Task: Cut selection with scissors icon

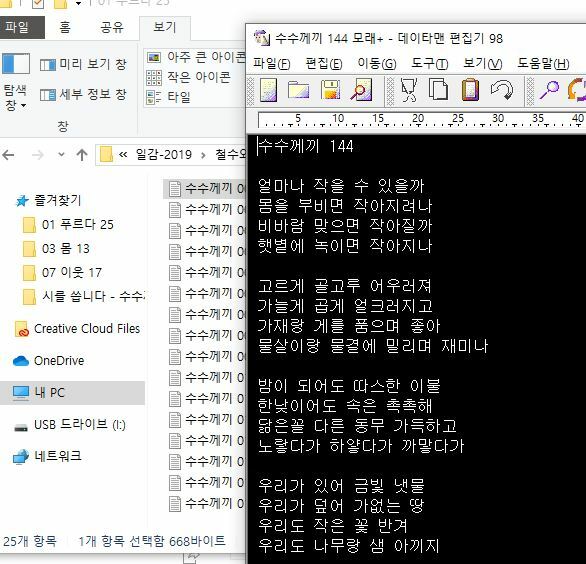Action: [x=408, y=90]
